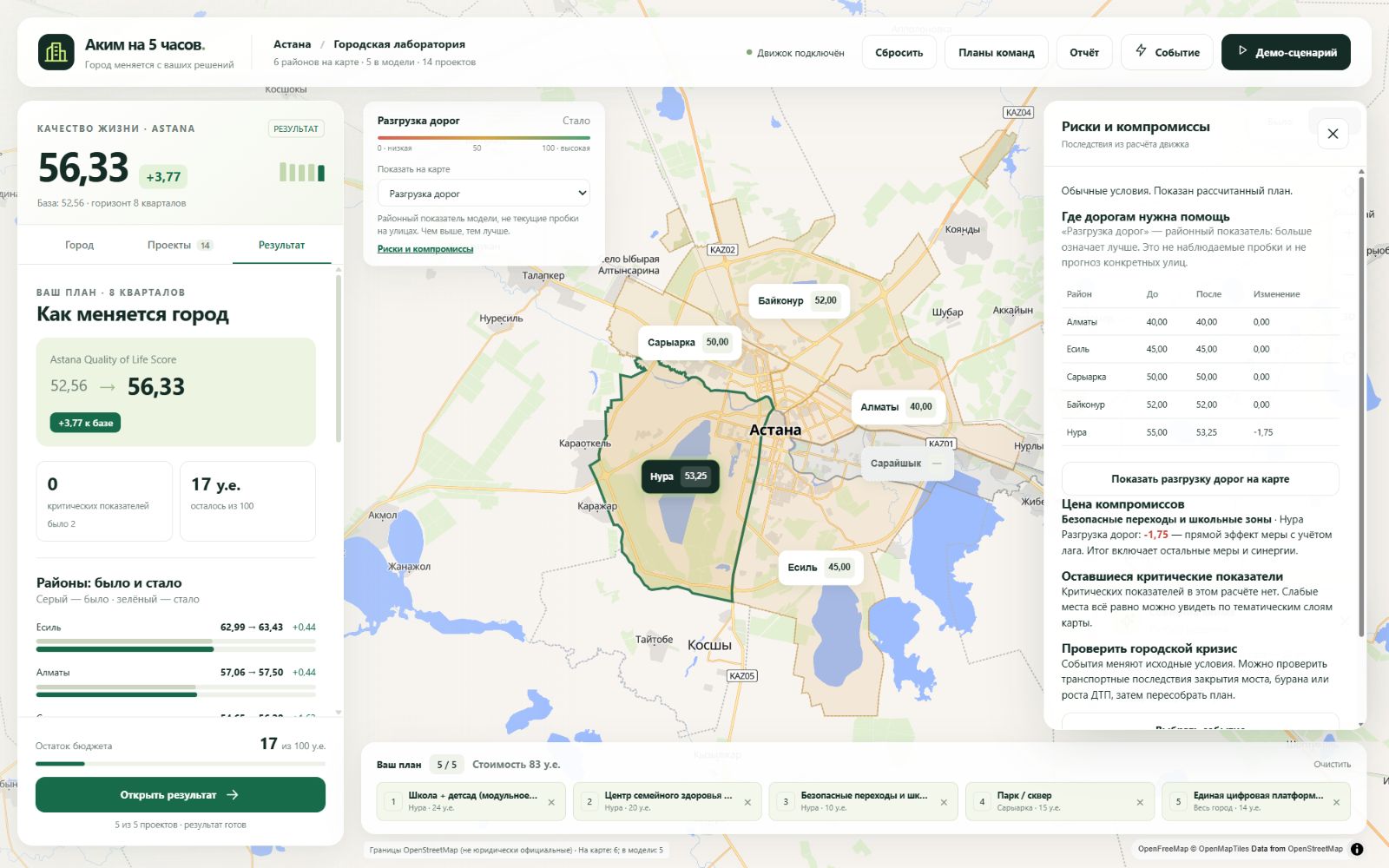This screenshot has height=868, width=1389.
Task: Click the +3,77 к базе badge
Action: (x=85, y=423)
